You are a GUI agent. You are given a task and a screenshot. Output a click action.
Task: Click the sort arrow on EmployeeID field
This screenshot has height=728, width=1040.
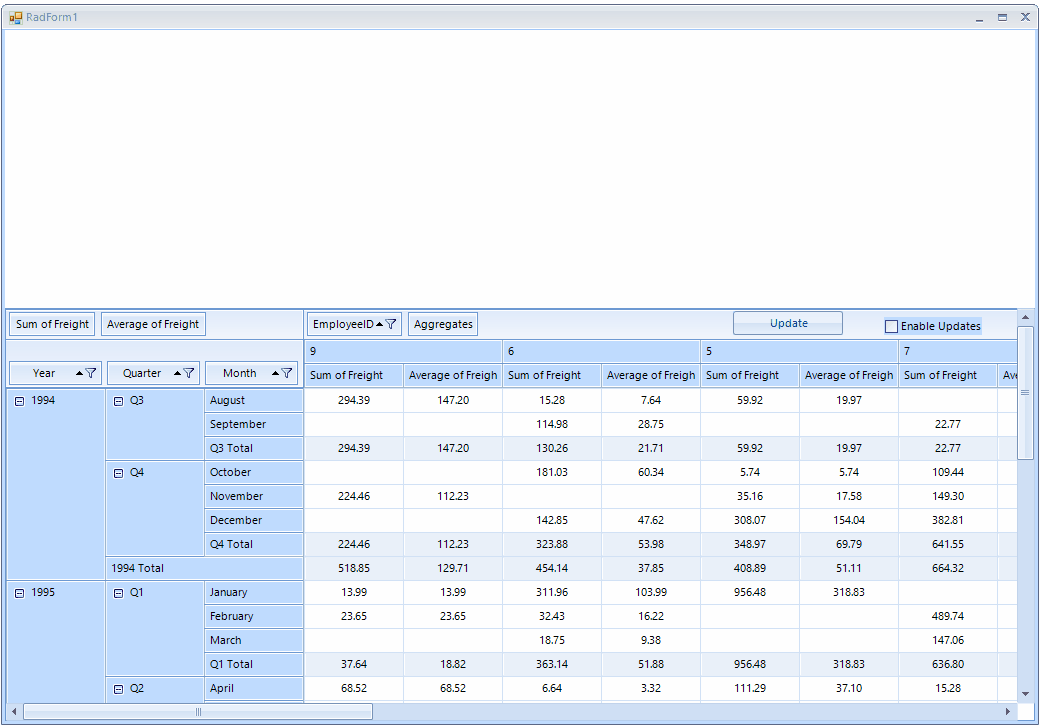click(x=379, y=324)
